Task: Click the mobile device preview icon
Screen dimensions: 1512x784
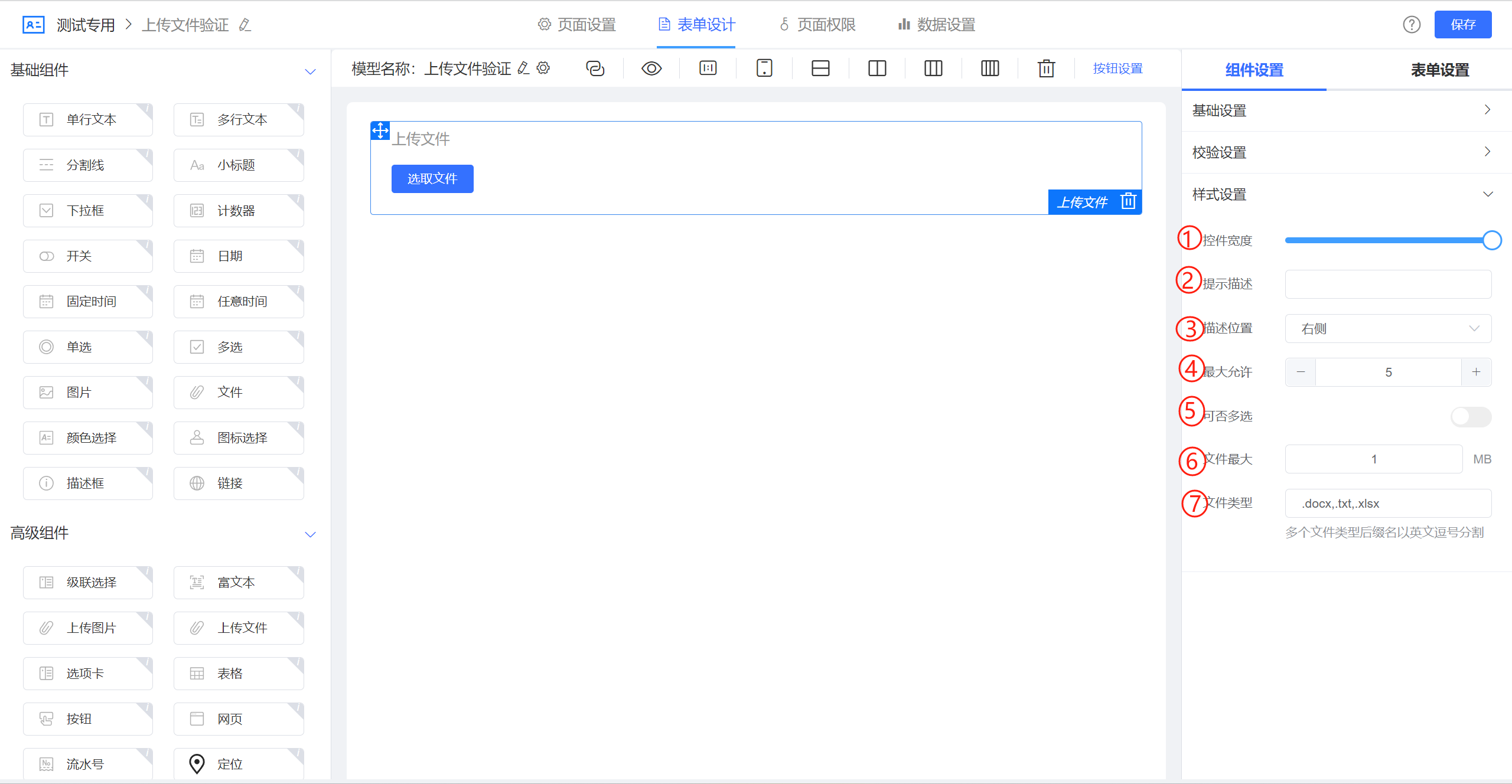Action: [x=764, y=68]
